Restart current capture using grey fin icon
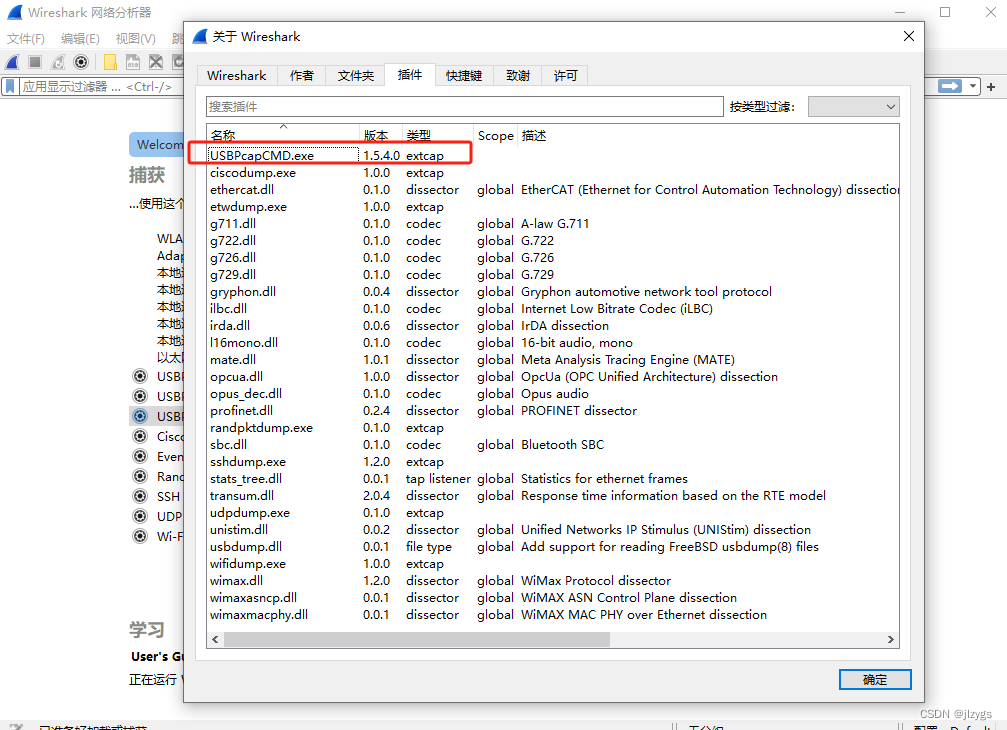 58,62
